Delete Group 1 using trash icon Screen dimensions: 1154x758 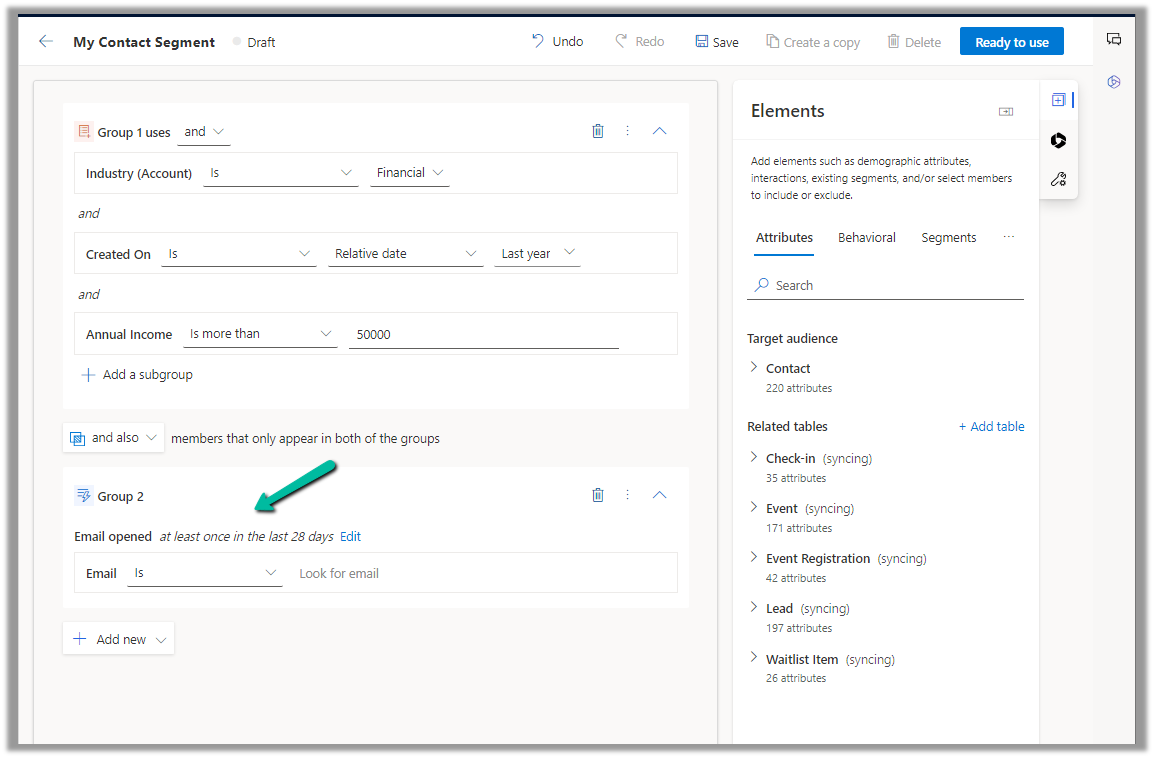[598, 131]
